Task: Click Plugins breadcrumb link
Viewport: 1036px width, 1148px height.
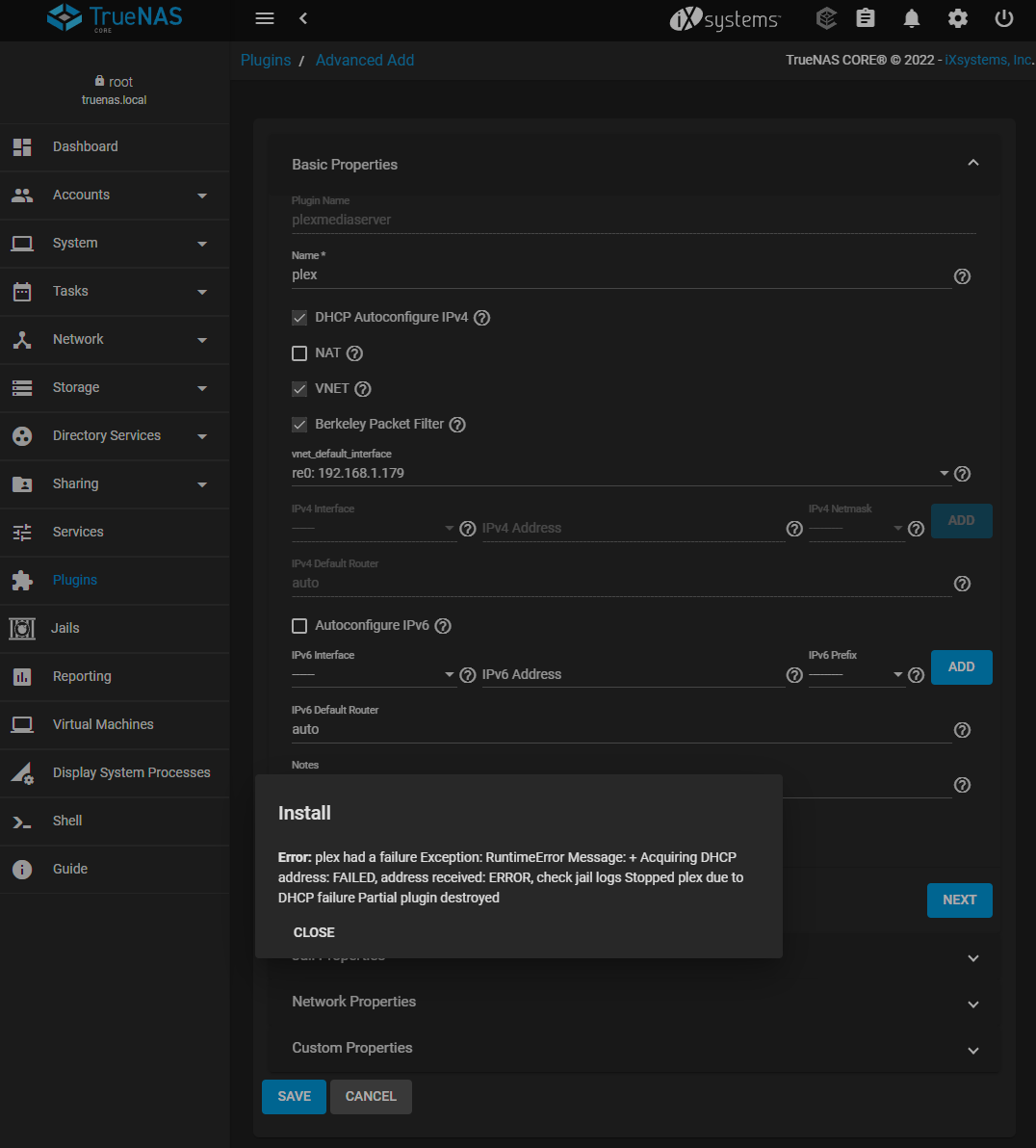Action: coord(266,60)
